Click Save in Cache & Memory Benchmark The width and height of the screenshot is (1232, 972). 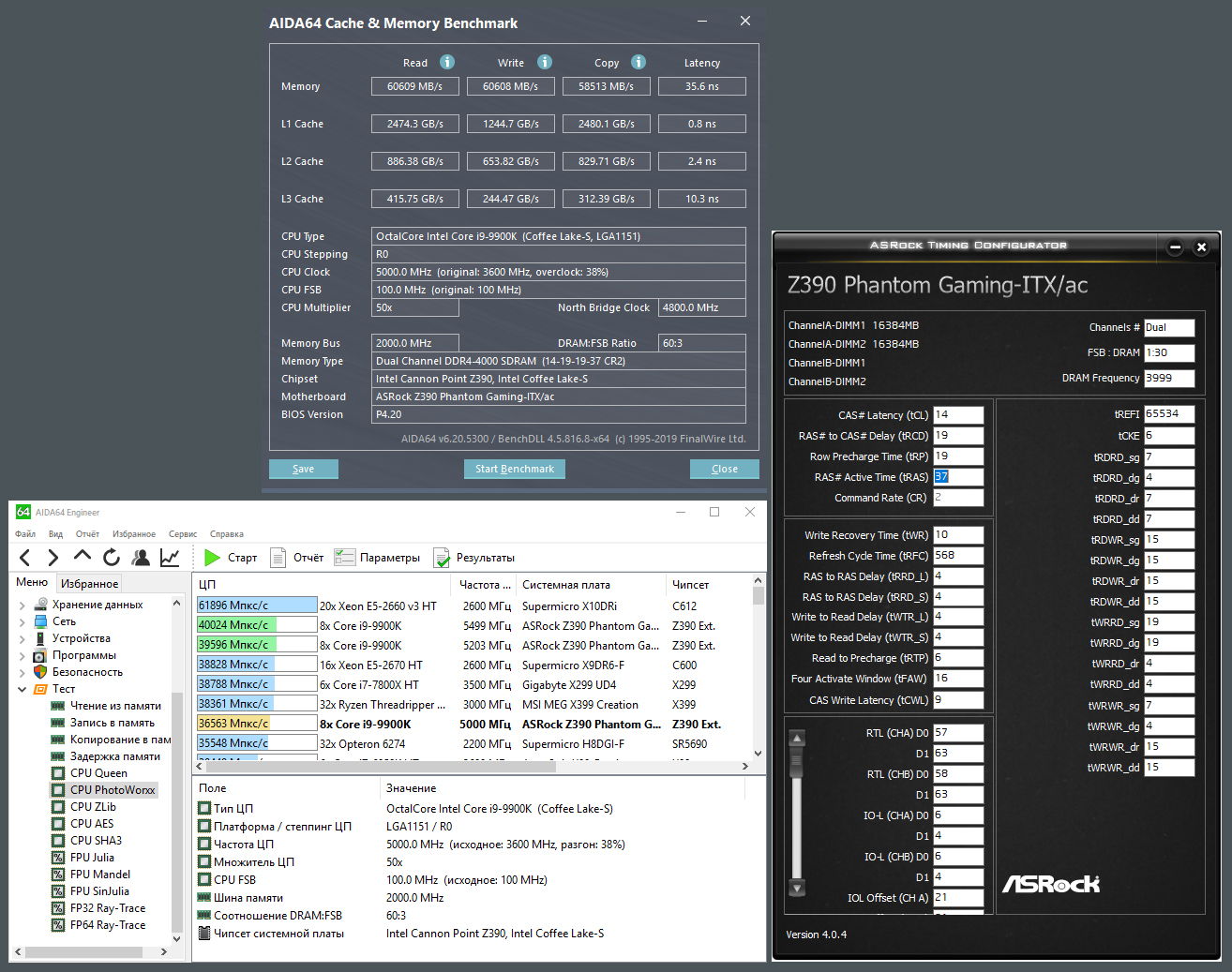click(304, 469)
